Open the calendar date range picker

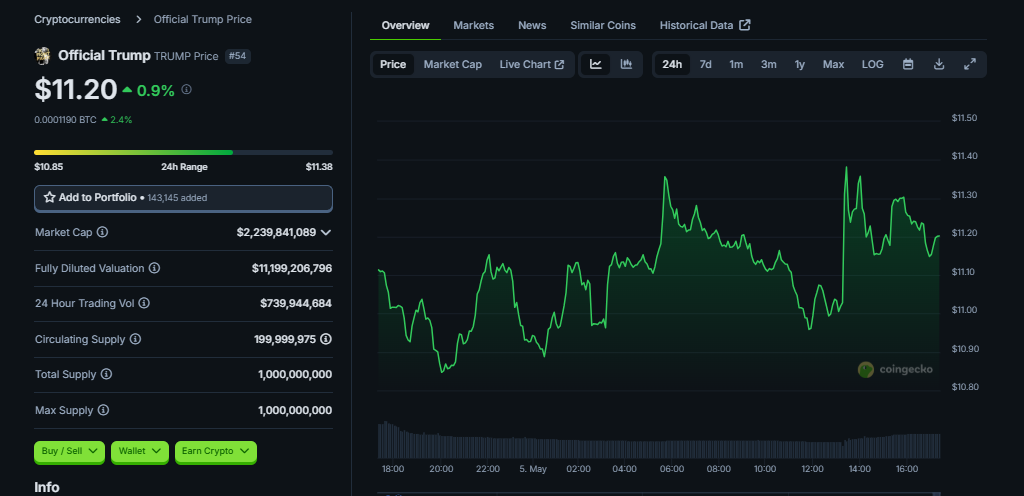tap(908, 64)
